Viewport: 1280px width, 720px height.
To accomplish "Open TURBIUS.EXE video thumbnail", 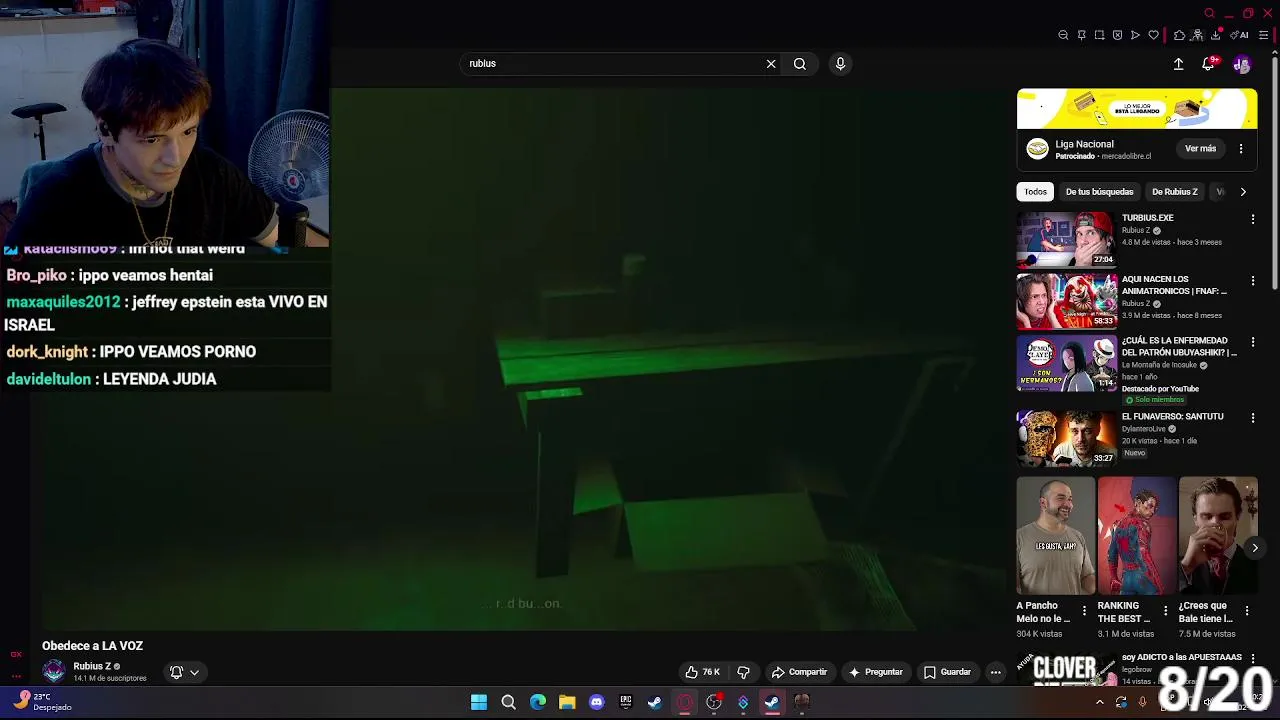I will tap(1067, 239).
